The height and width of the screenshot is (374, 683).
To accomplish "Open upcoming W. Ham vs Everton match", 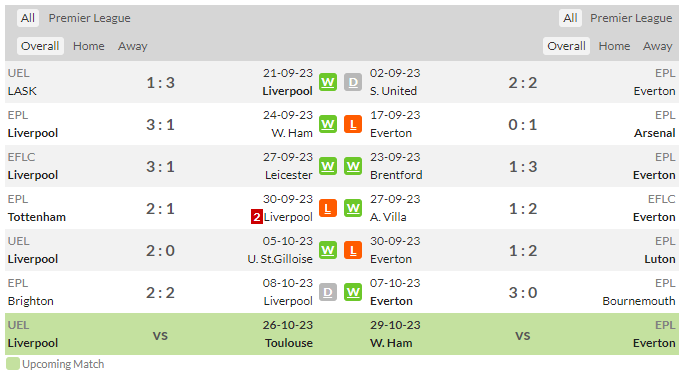I will point(510,334).
